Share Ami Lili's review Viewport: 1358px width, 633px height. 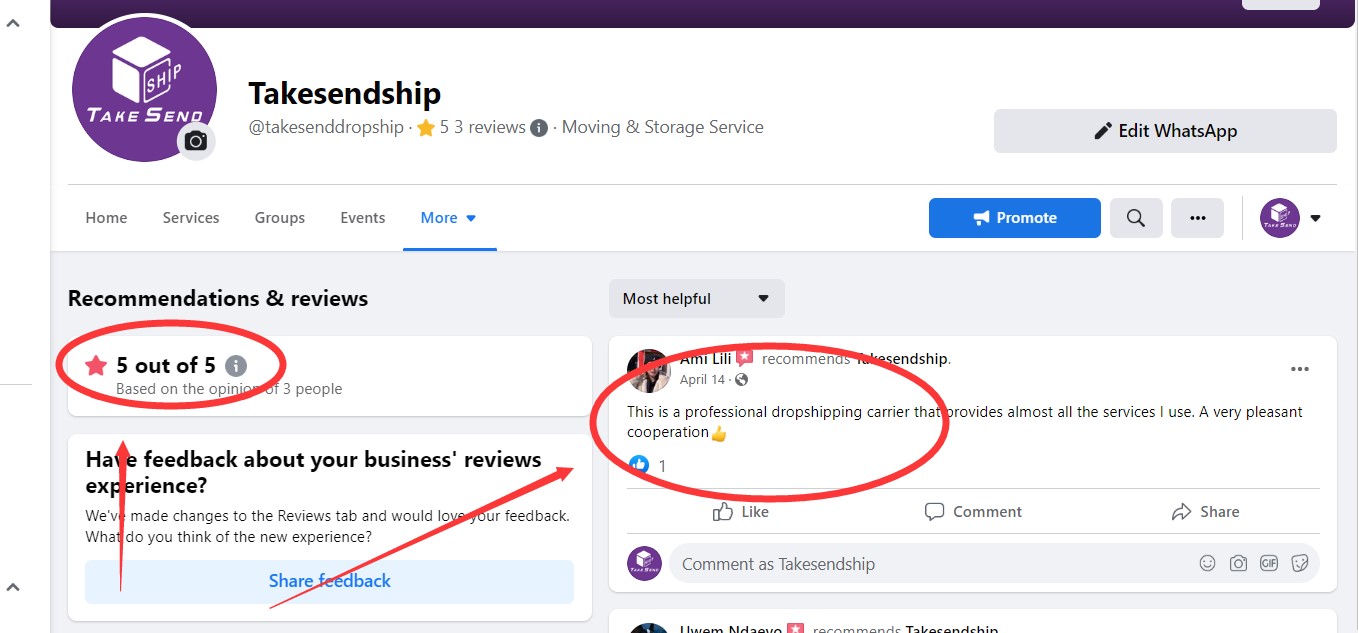coord(1205,512)
